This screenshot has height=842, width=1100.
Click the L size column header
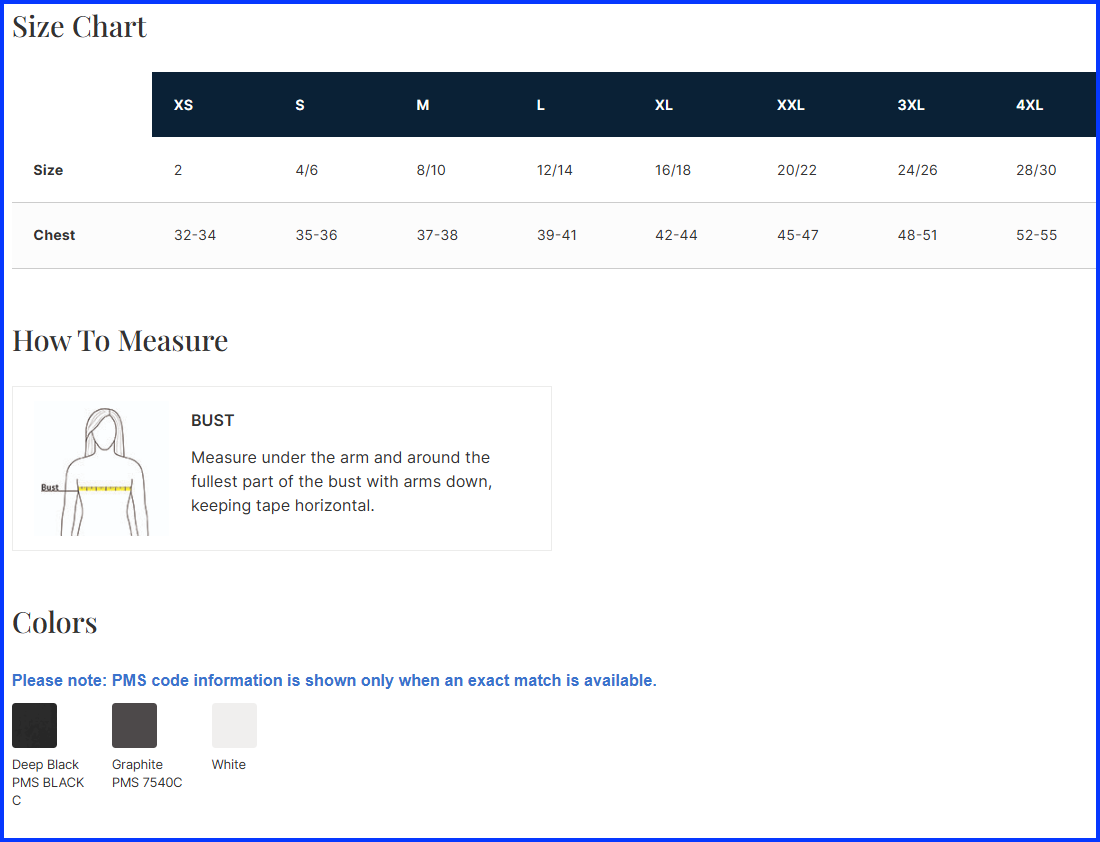[x=541, y=105]
